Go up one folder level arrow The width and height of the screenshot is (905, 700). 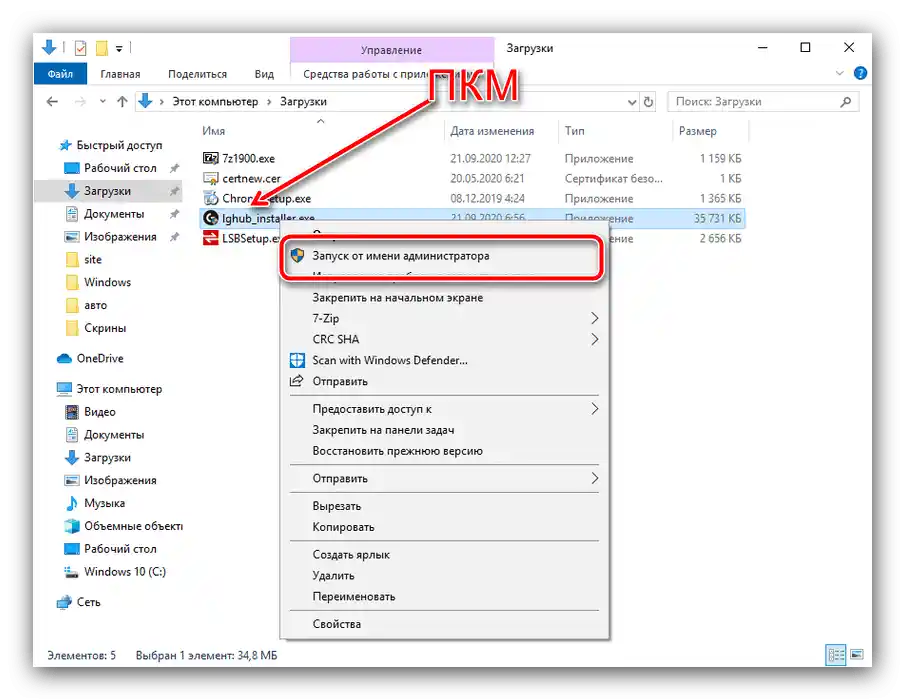click(122, 102)
